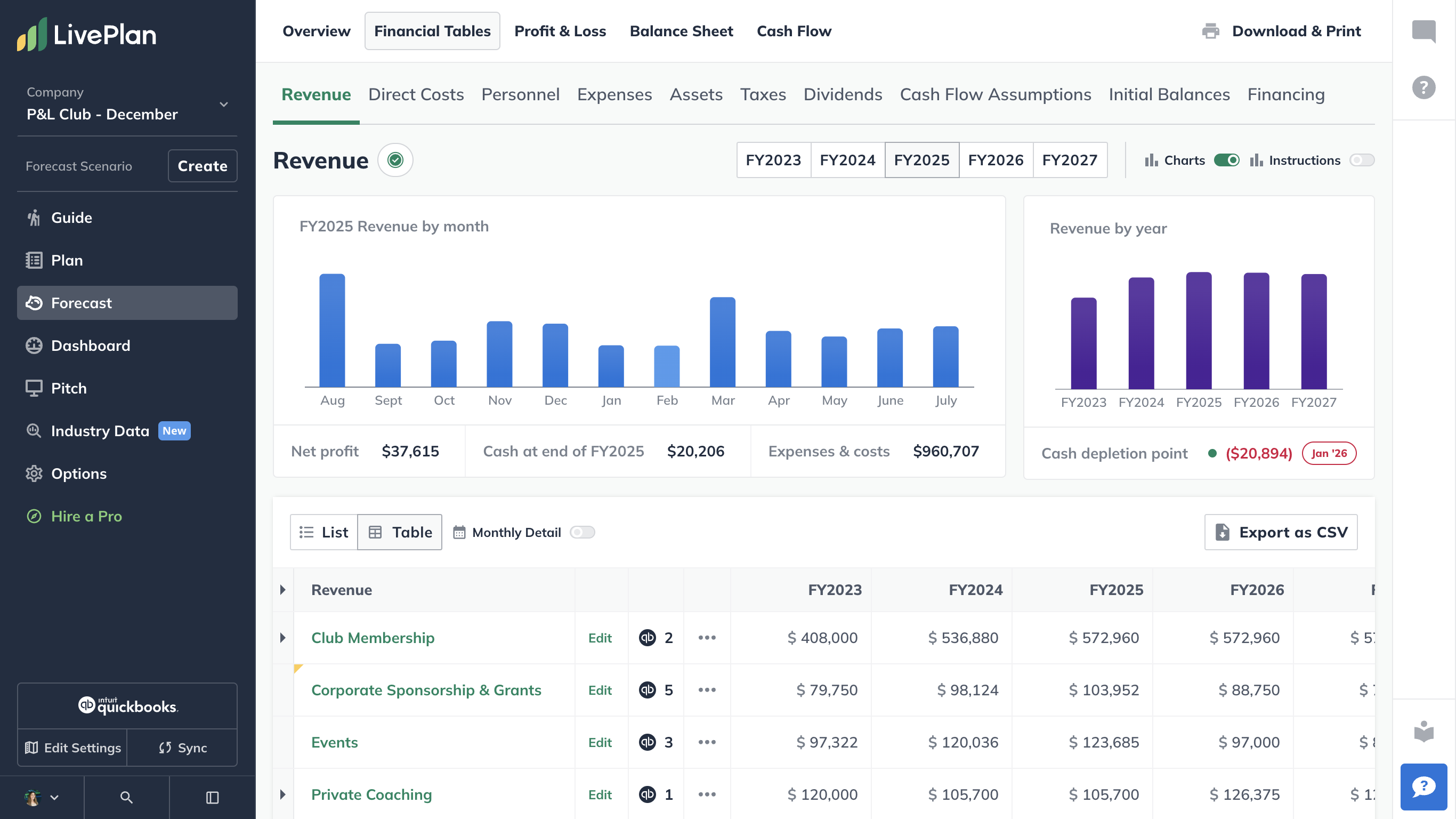Click the QuickBooks icon in Events row
Viewport: 1456px width, 819px height.
(x=647, y=742)
